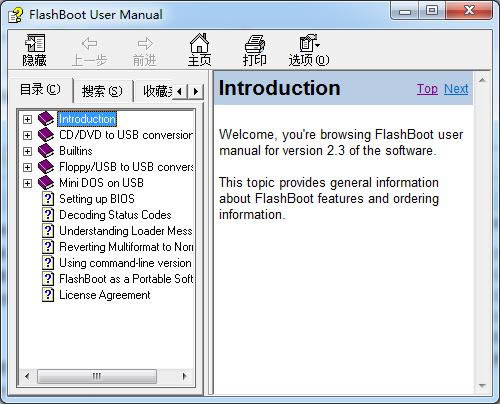Open the Reverting Multiformat to Normal topic

[x=126, y=247]
